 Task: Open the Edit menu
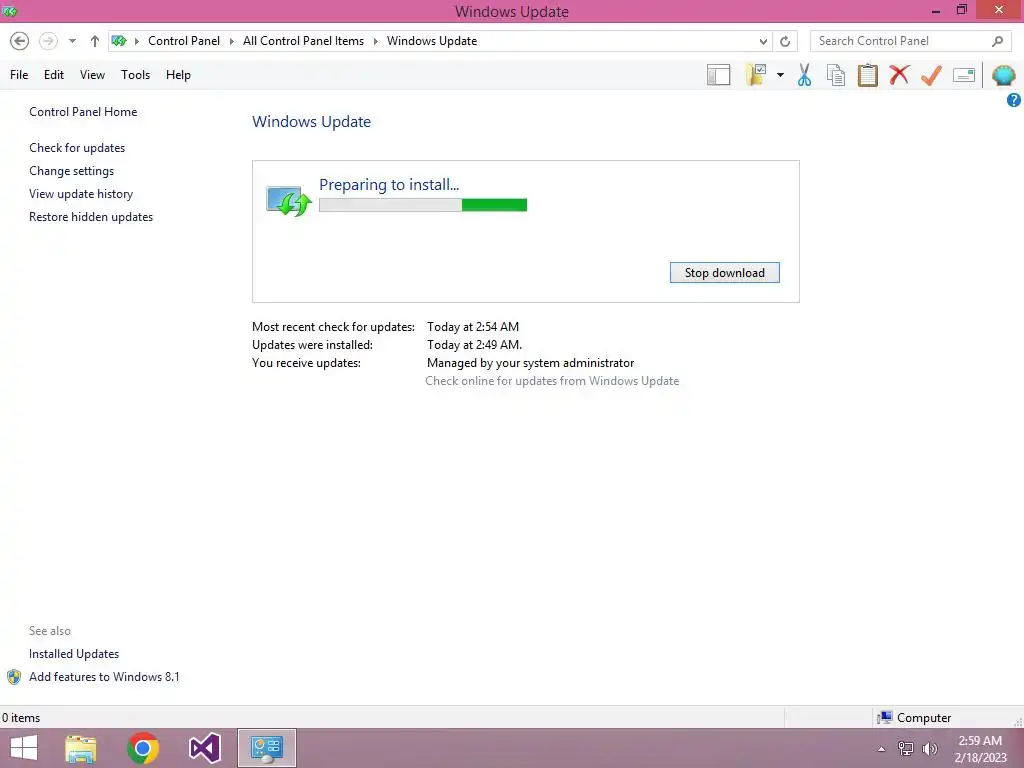click(54, 75)
